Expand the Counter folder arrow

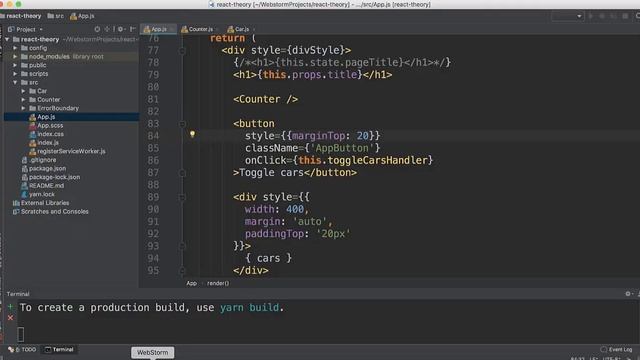(23, 100)
